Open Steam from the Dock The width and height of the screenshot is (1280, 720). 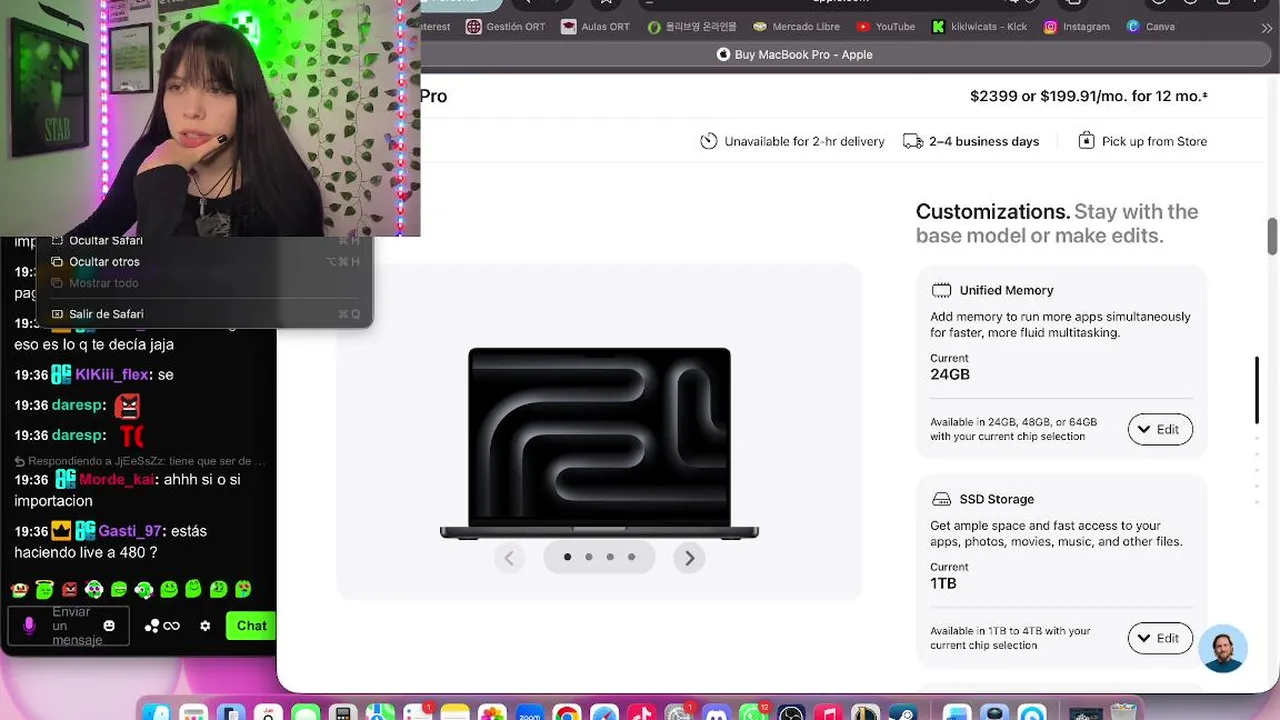tap(903, 713)
